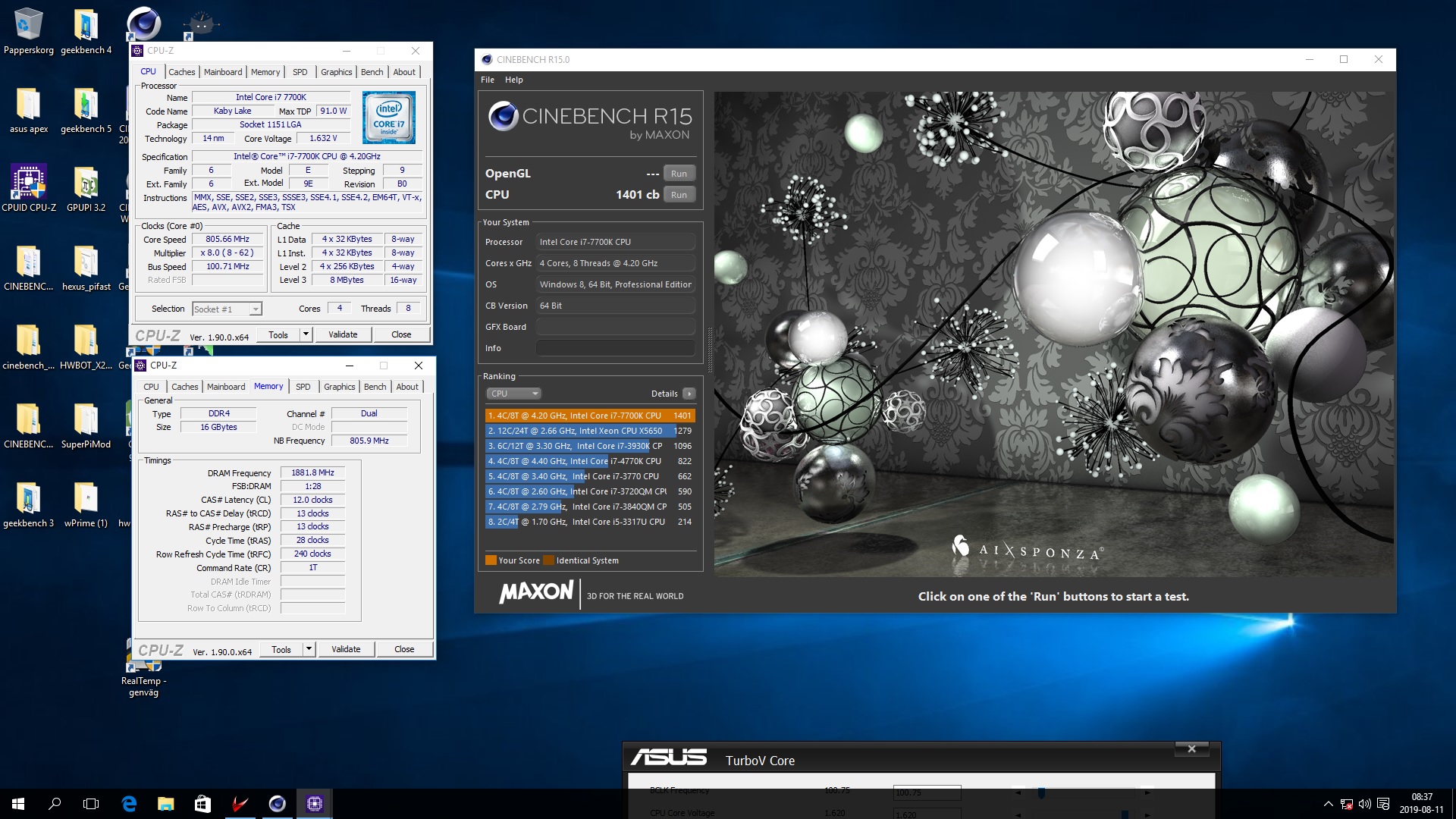Open Graphics tab in bottom CPU-Z
Viewport: 1456px width, 819px height.
click(x=339, y=387)
